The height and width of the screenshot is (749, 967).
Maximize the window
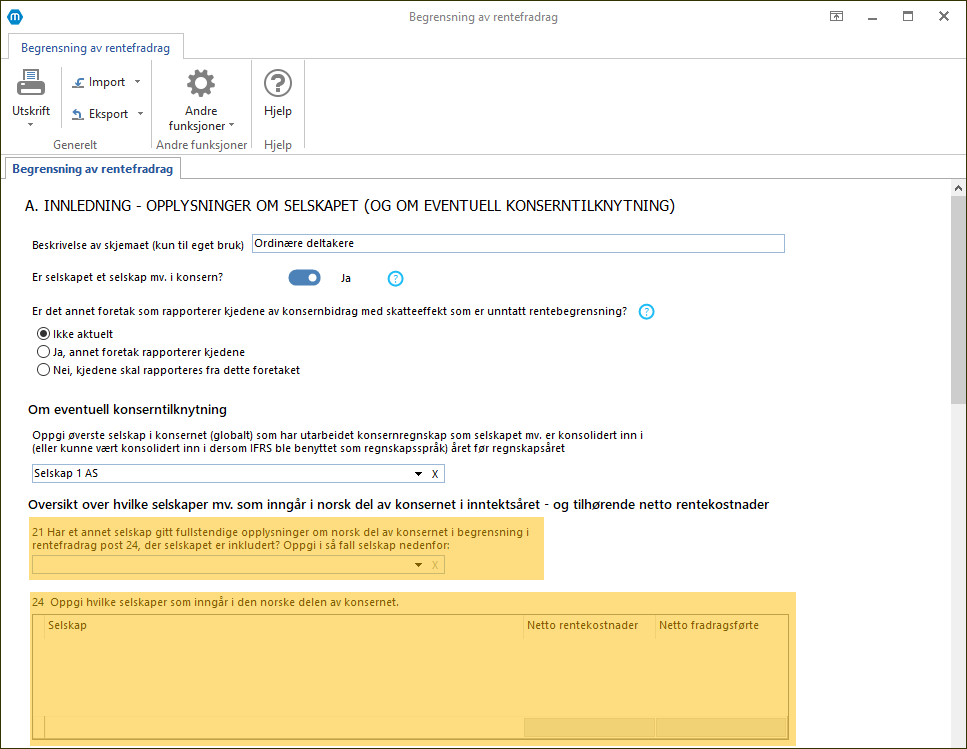pos(908,17)
